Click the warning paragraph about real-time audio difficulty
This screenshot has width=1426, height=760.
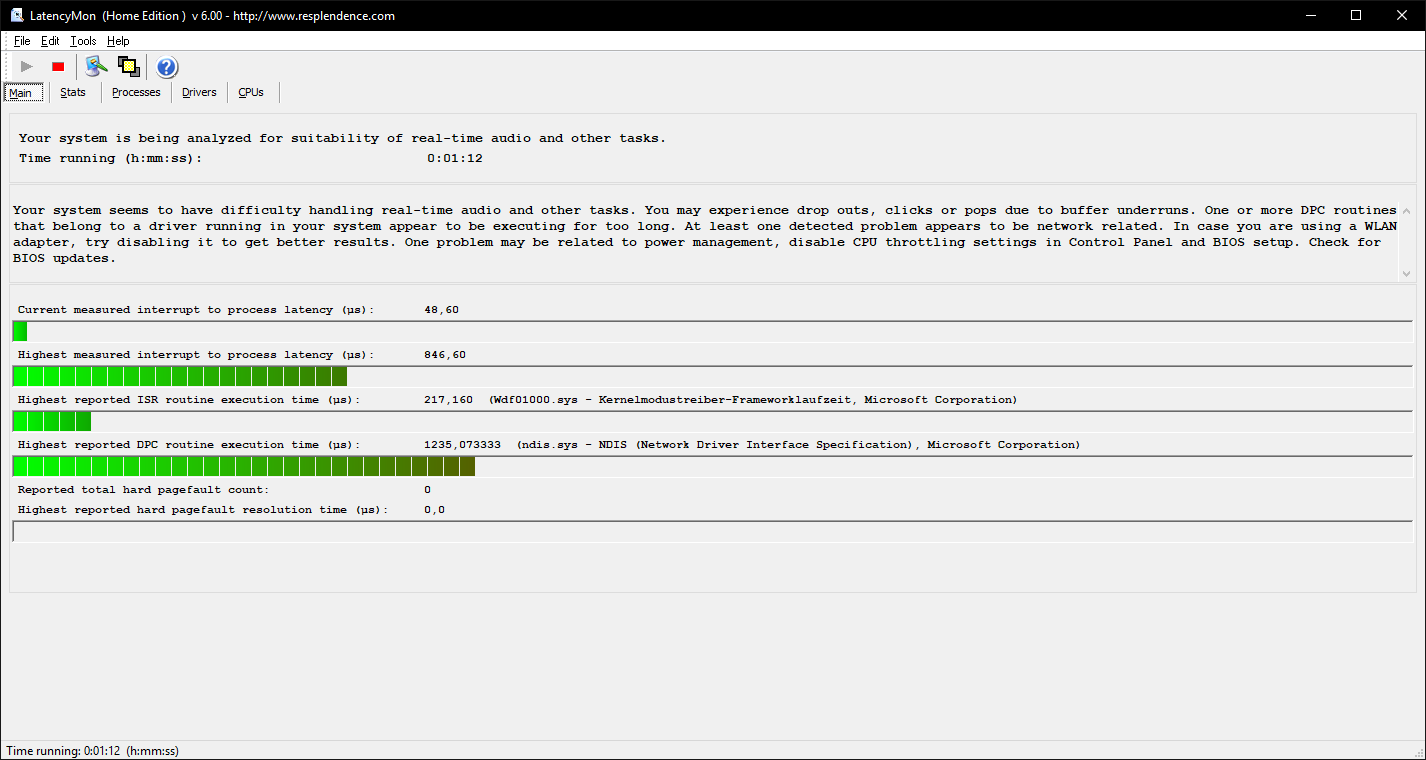pyautogui.click(x=704, y=234)
